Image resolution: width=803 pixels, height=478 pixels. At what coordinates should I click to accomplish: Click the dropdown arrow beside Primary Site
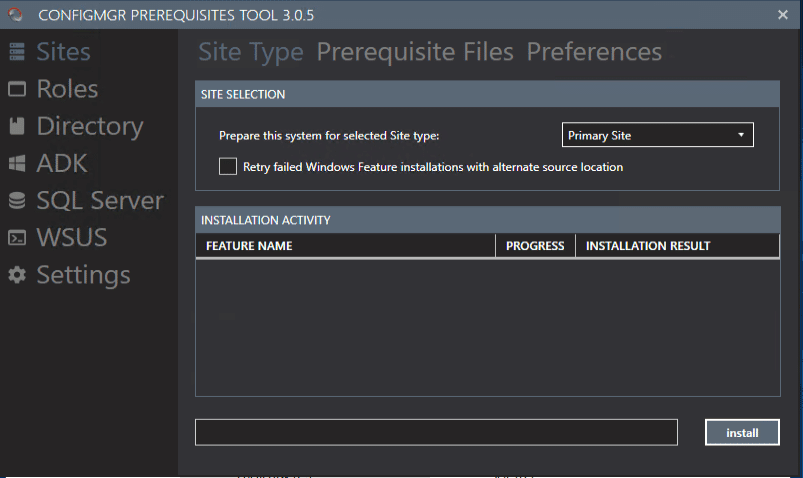click(741, 135)
